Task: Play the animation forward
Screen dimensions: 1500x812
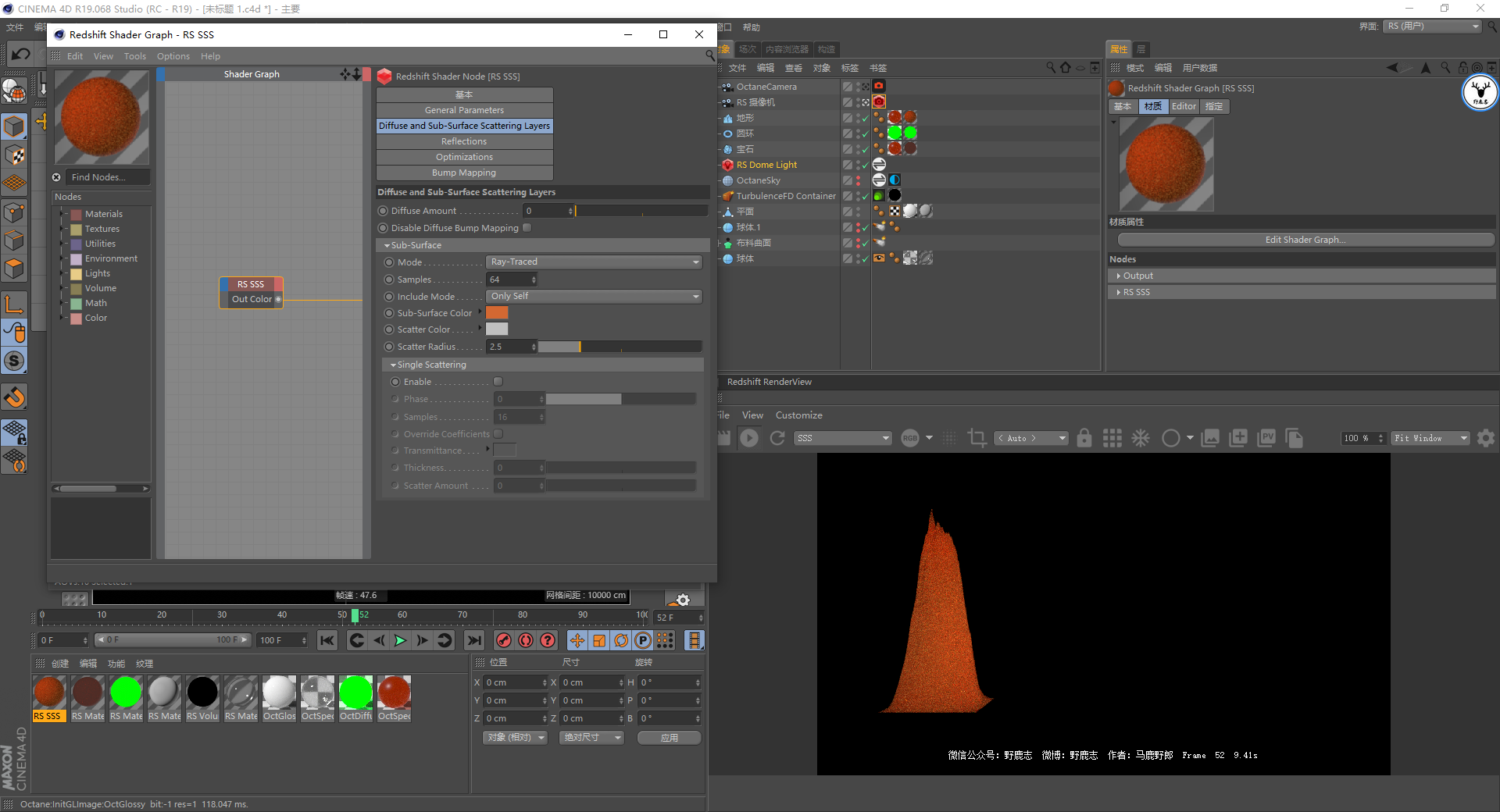Action: pos(400,640)
